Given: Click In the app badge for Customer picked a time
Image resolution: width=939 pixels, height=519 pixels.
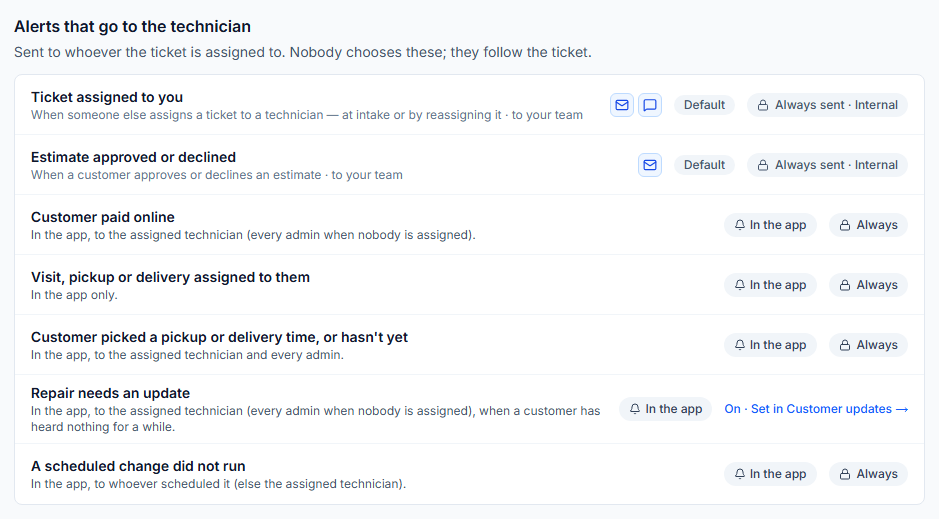Looking at the screenshot, I should [770, 345].
